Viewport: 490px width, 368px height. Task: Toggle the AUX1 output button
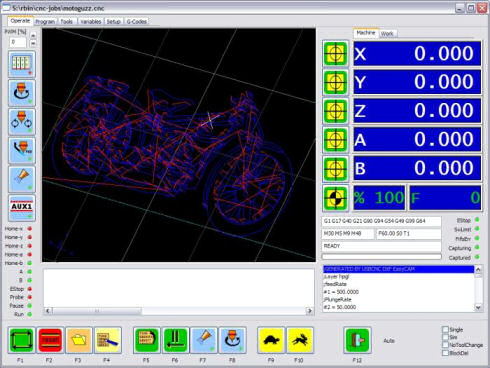coord(22,208)
